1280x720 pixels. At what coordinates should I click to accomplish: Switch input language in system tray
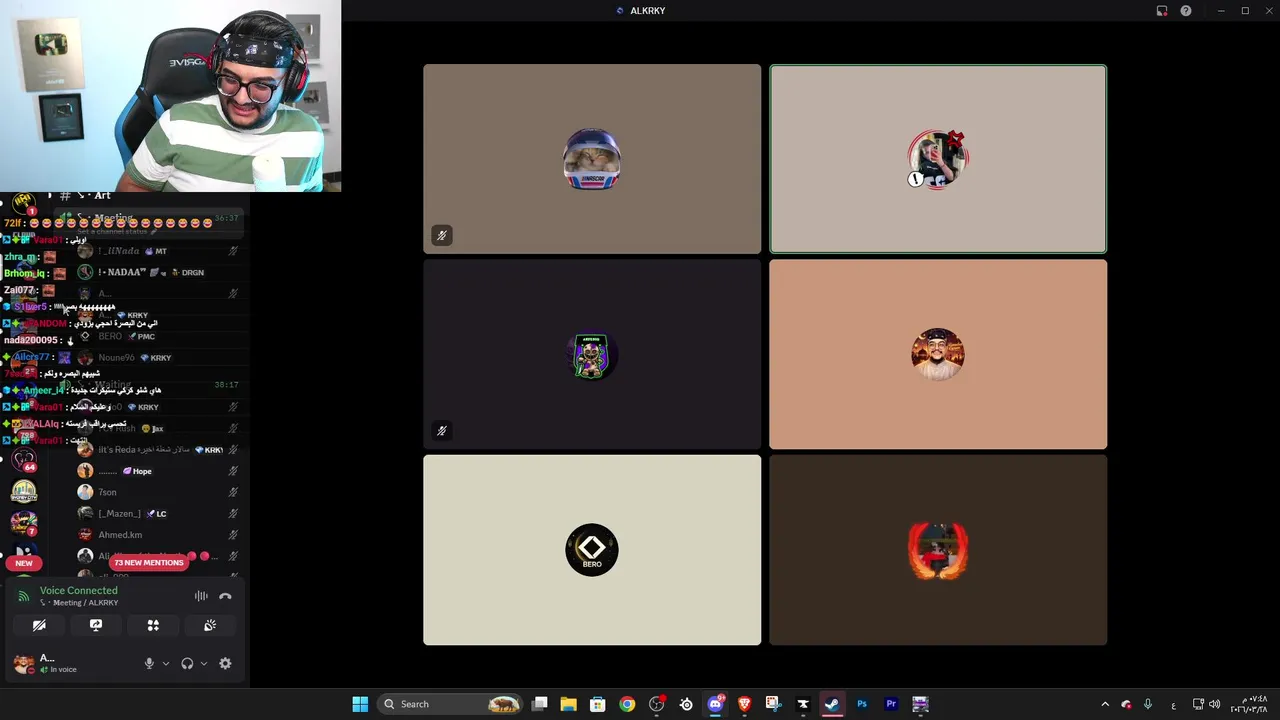pyautogui.click(x=1173, y=704)
